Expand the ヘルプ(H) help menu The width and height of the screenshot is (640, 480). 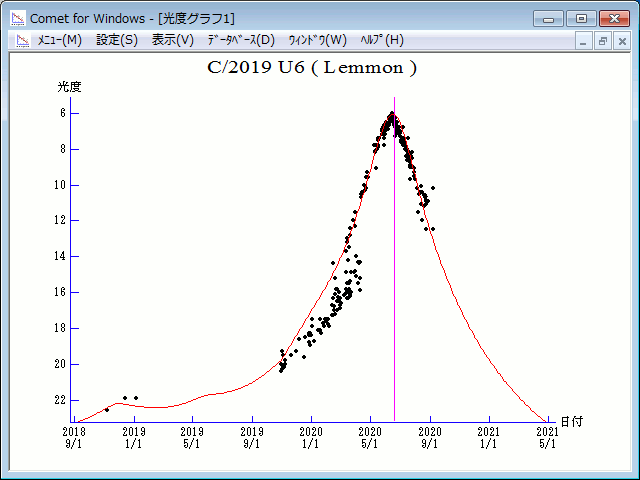pos(381,40)
